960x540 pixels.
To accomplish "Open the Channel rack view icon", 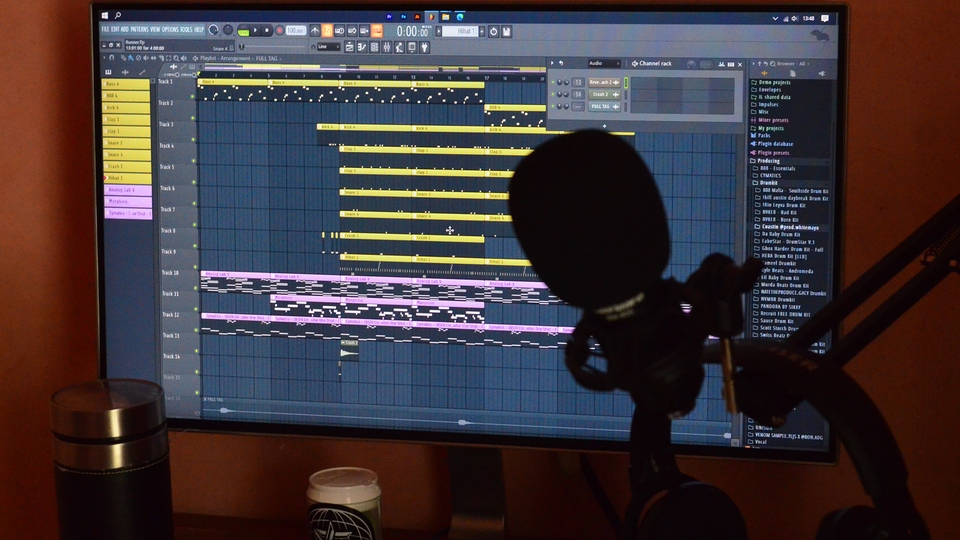I will pos(374,47).
